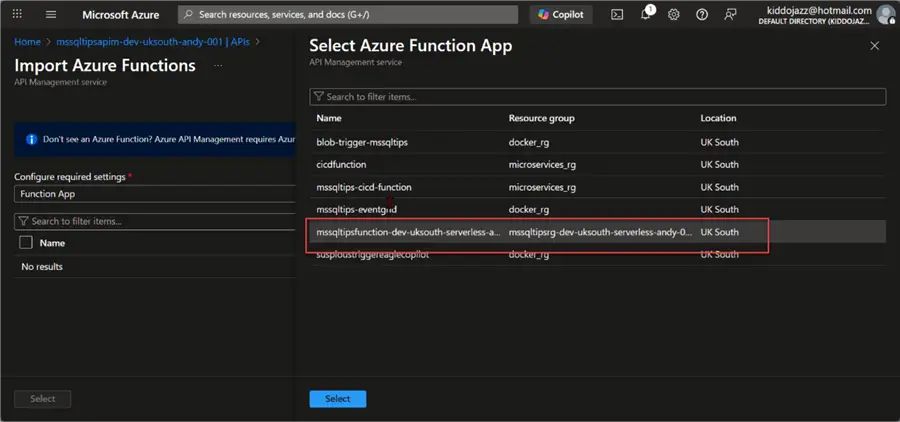The image size is (900, 422).
Task: Open the Copilot button
Action: [x=561, y=14]
